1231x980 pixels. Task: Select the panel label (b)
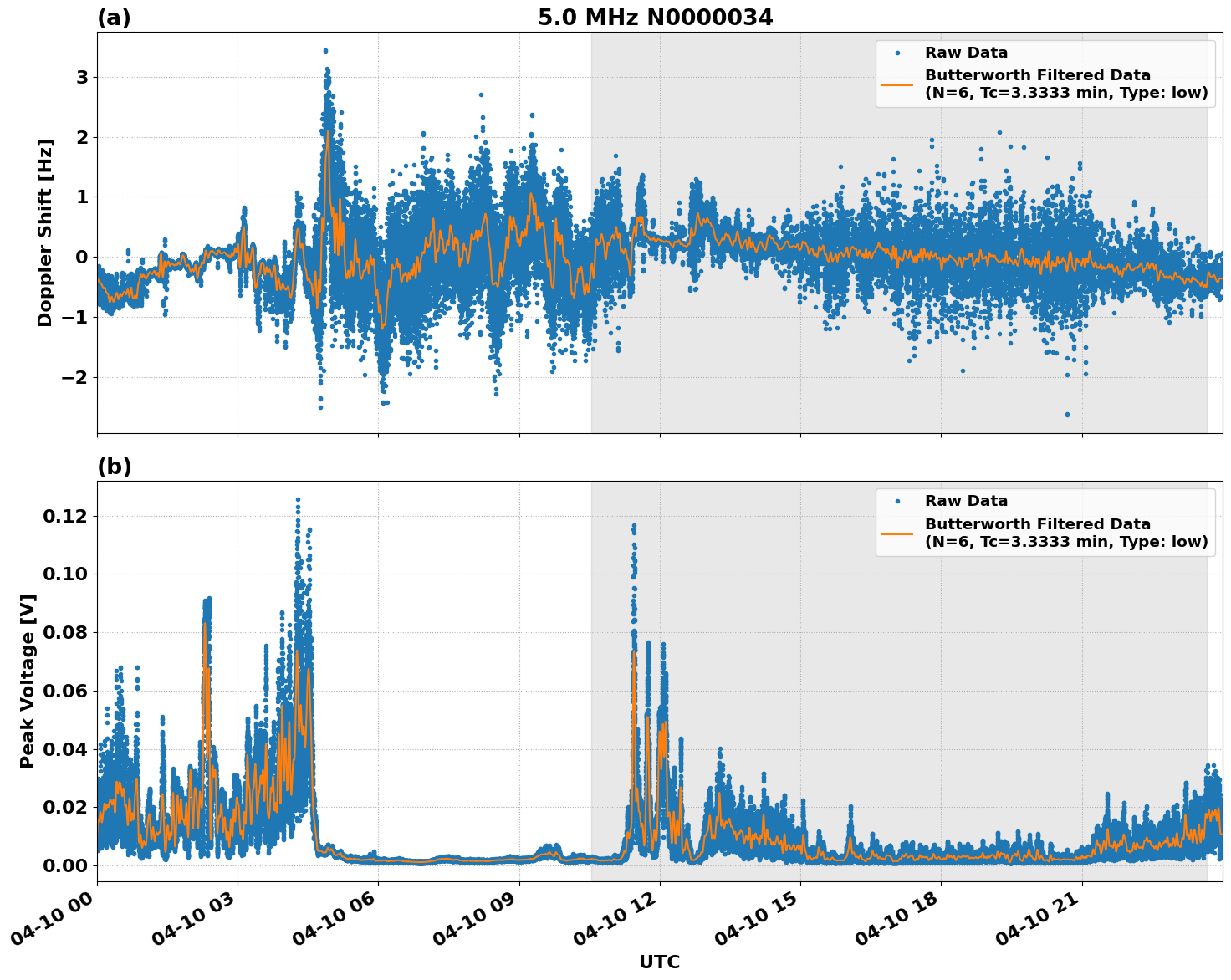(x=115, y=466)
